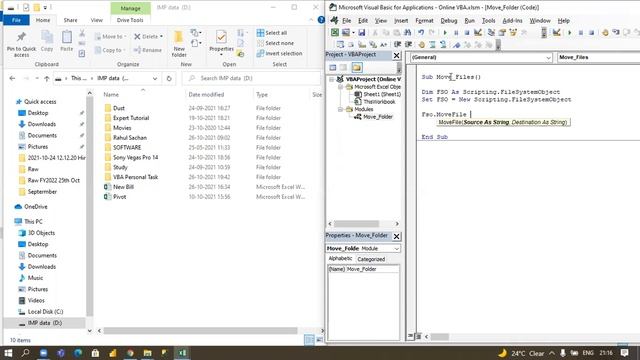This screenshot has height=360, width=640.
Task: Click Insert UserForm icon in VBA toolbar
Action: (x=346, y=33)
